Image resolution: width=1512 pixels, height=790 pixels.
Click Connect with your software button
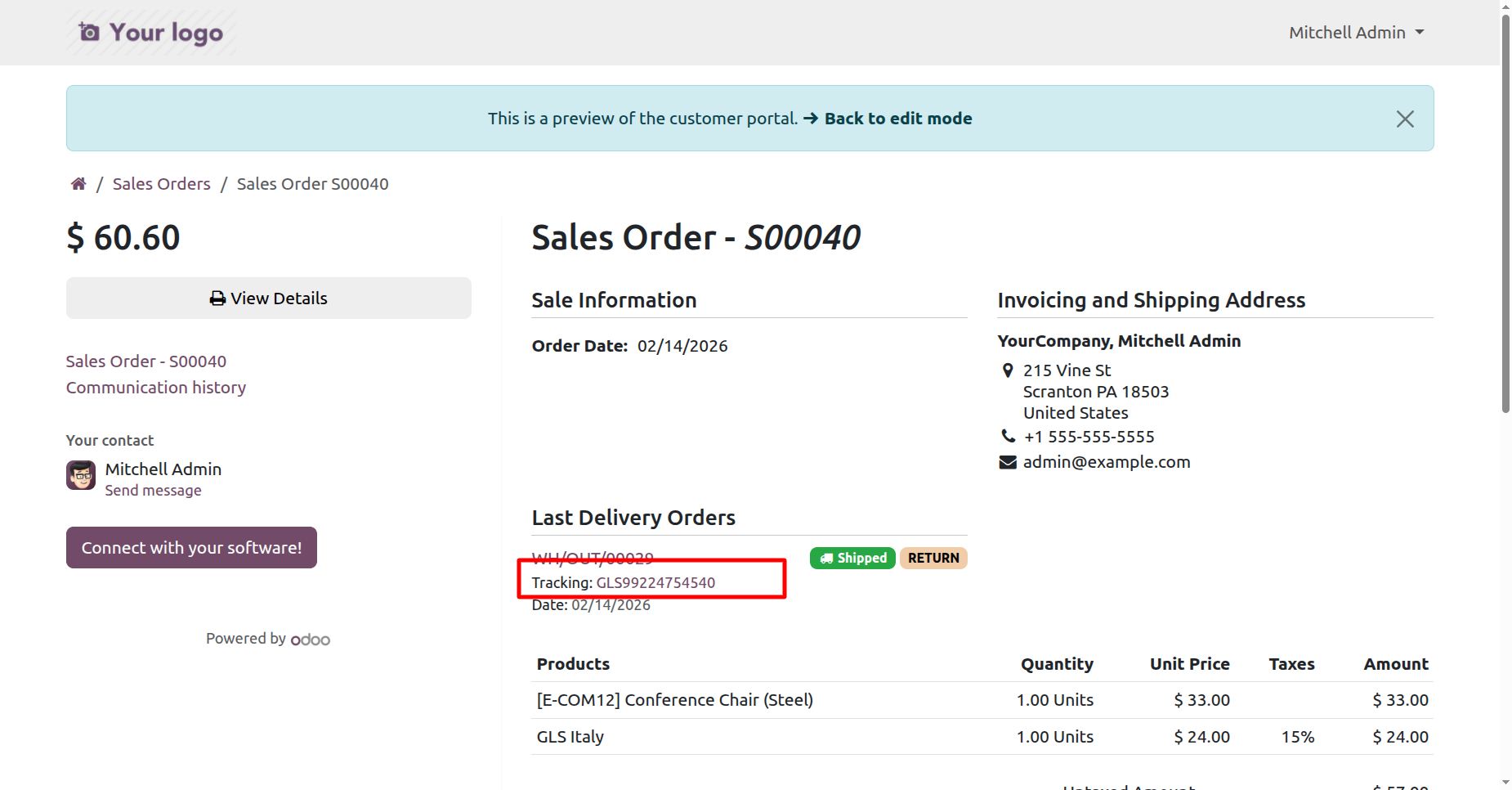pos(191,548)
